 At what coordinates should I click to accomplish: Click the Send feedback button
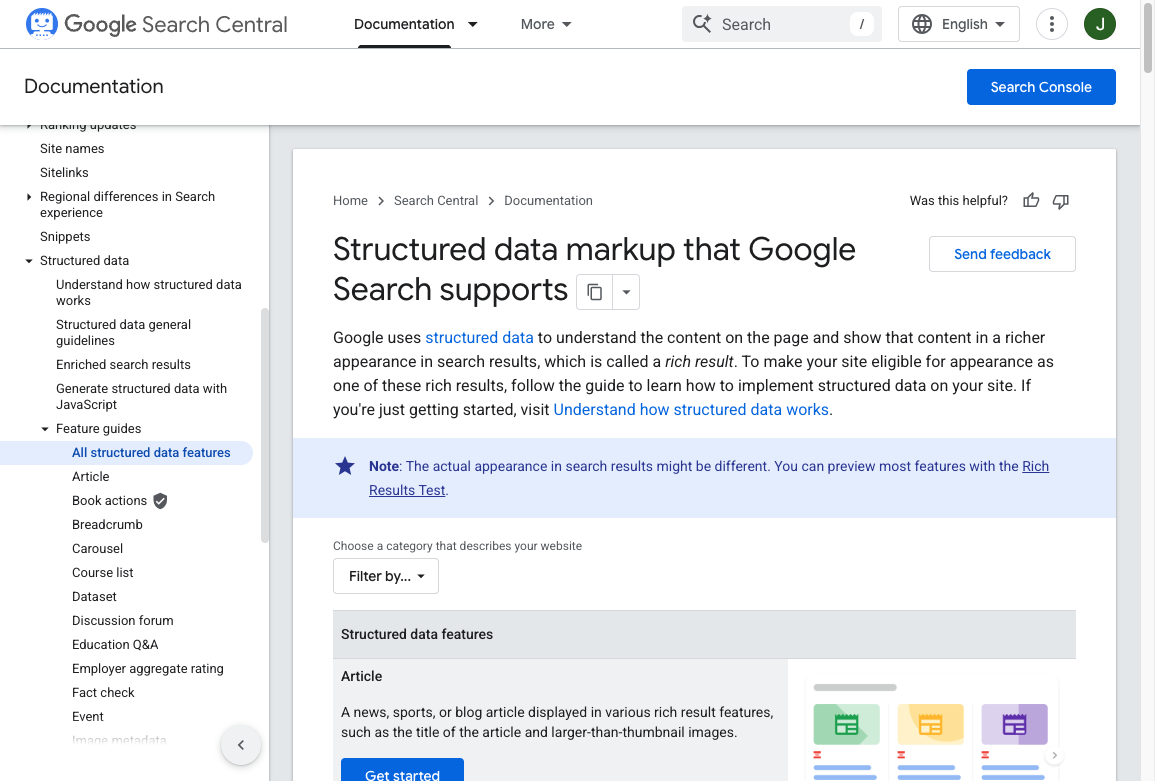pos(1002,254)
